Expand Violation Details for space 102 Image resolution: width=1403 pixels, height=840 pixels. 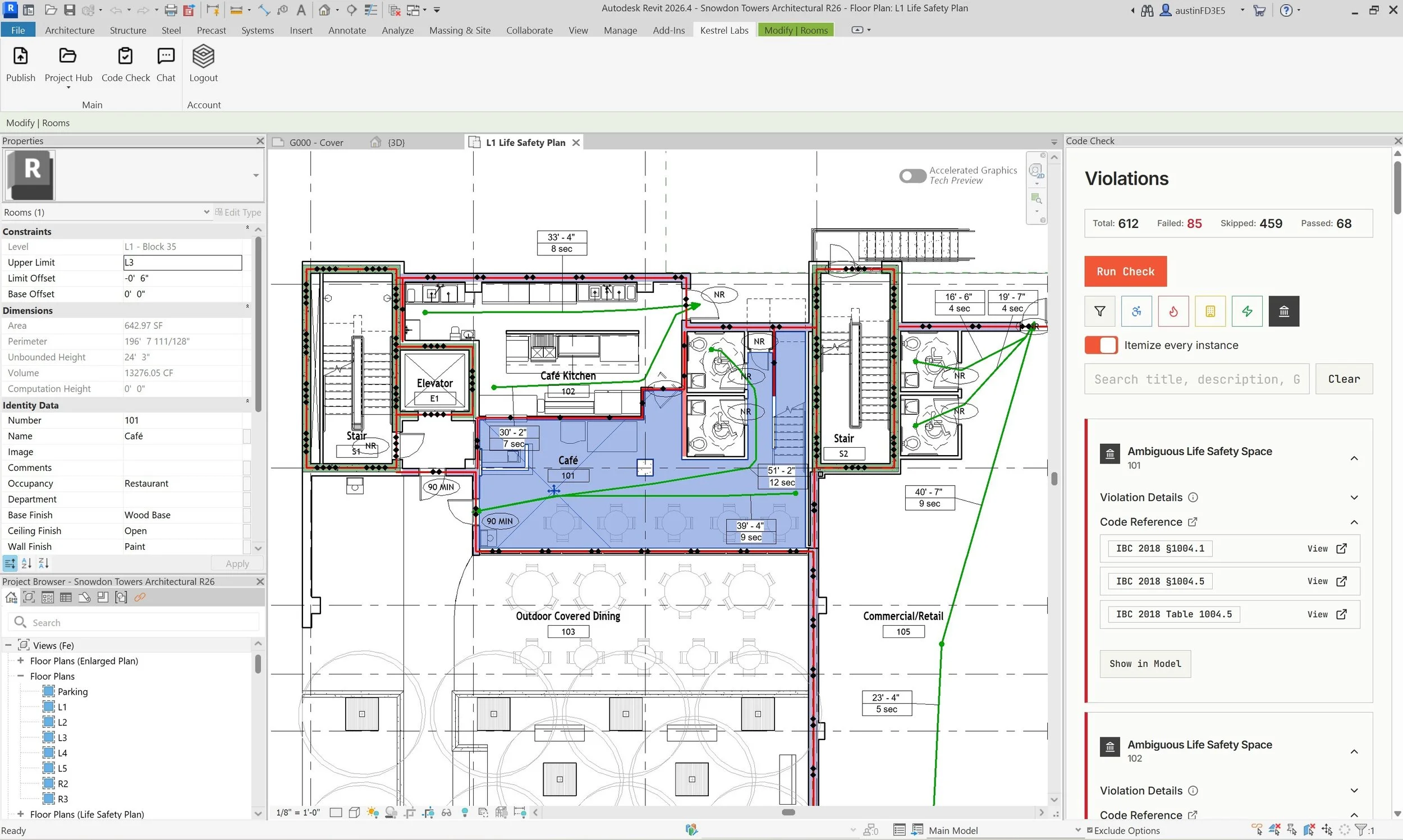click(x=1354, y=790)
